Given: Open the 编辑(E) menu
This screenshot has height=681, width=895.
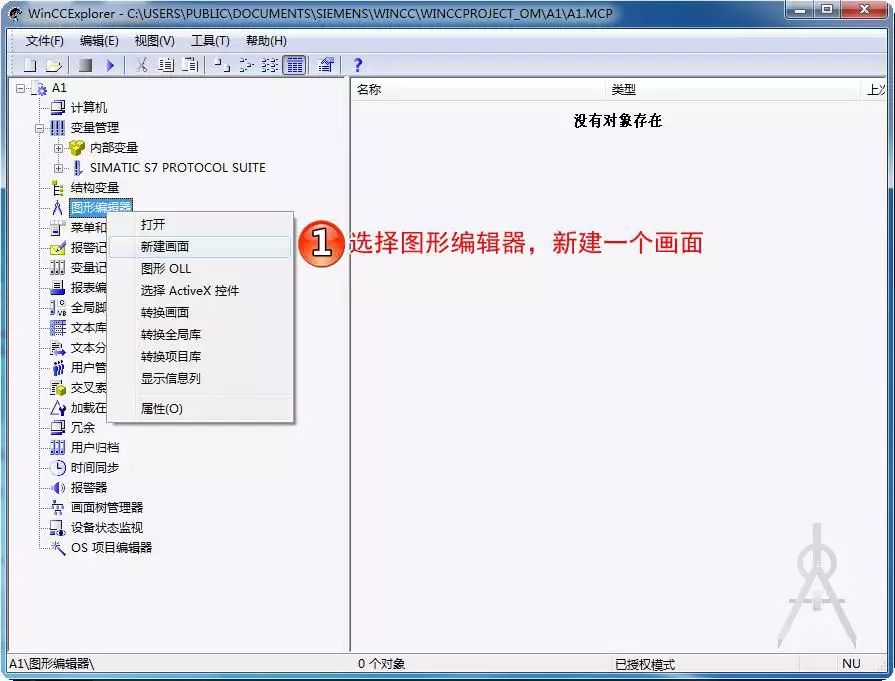Looking at the screenshot, I should tap(99, 41).
